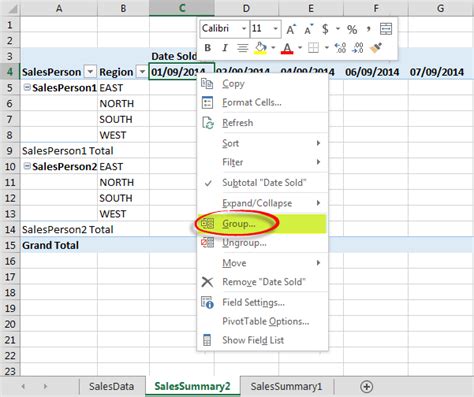Select the SalesPerson1 Total cell
This screenshot has width=474, height=397.
[x=59, y=151]
